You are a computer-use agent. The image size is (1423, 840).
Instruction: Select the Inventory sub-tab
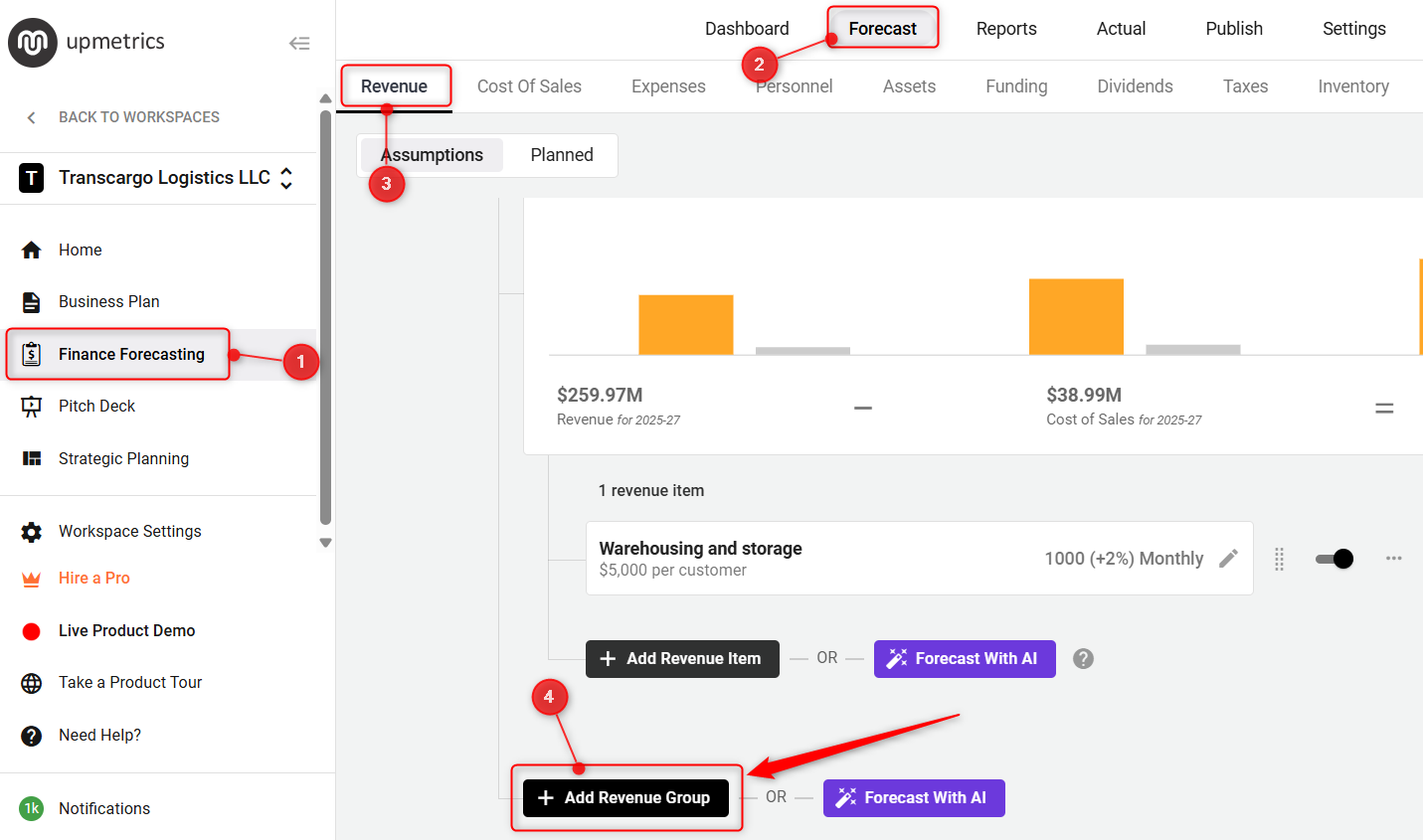coord(1353,86)
